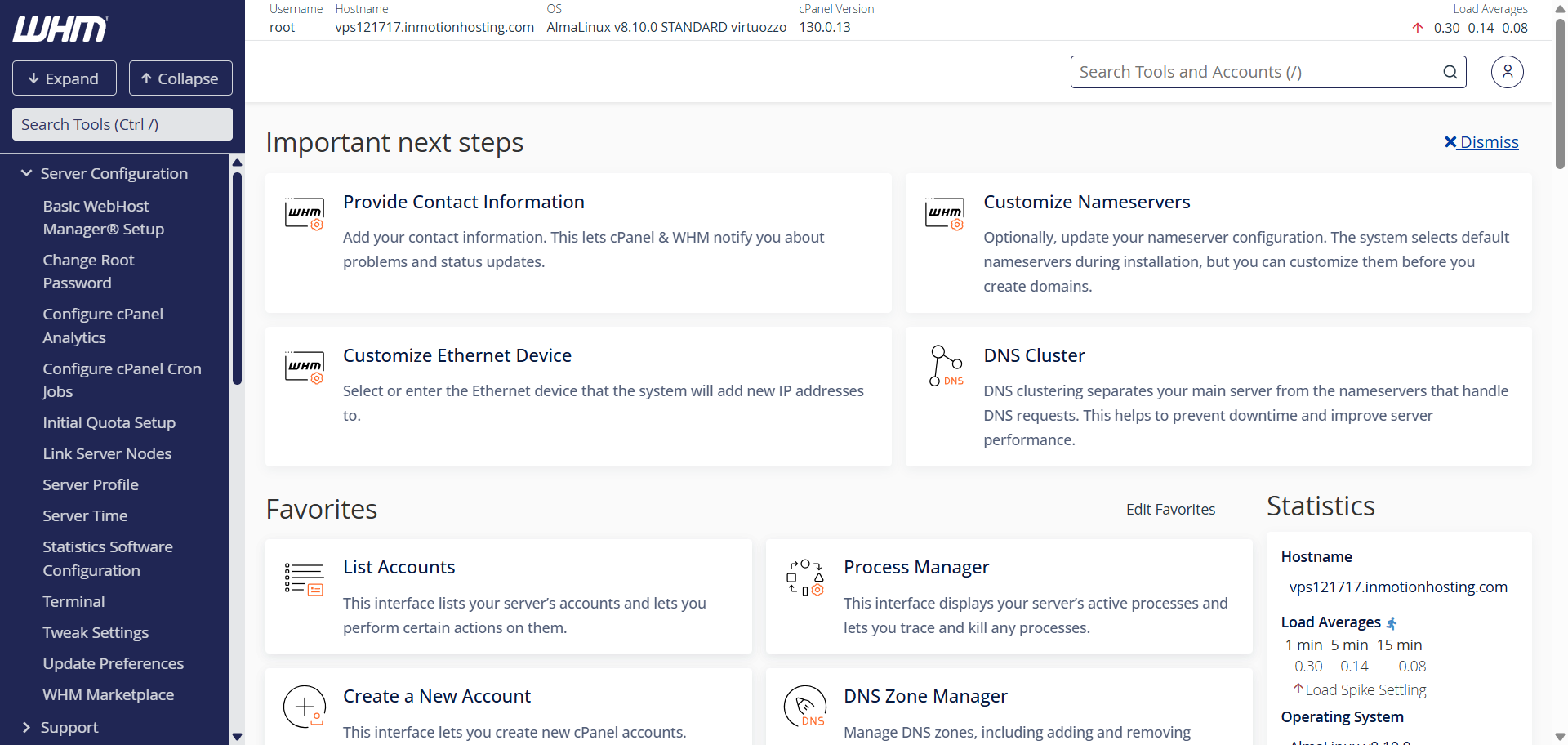Viewport: 1568px width, 745px height.
Task: Click the sidebar scrollbar thumb
Action: coord(237,278)
